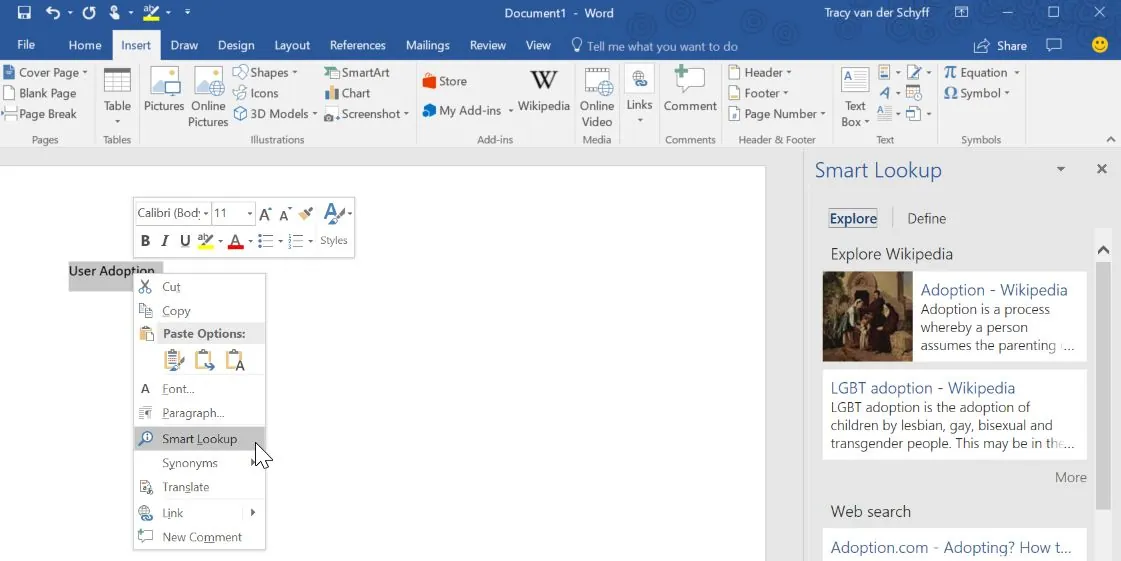Toggle Italic in mini toolbar
Viewport: 1121px width, 561px height.
pos(165,241)
